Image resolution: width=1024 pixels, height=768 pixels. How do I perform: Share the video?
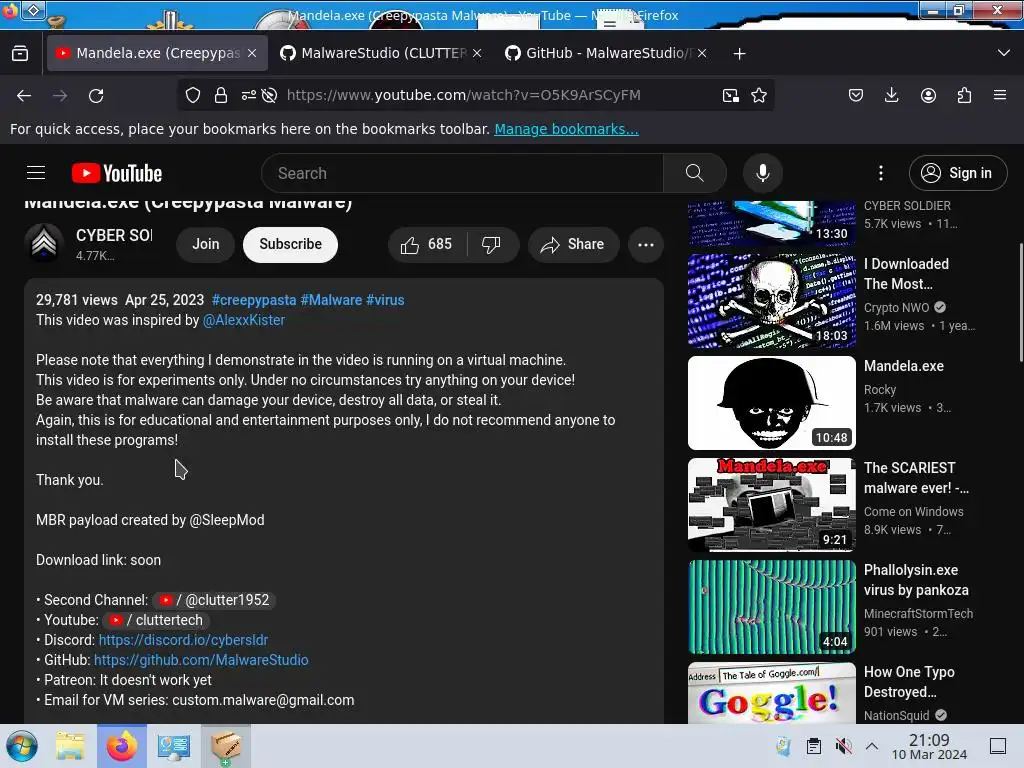573,244
